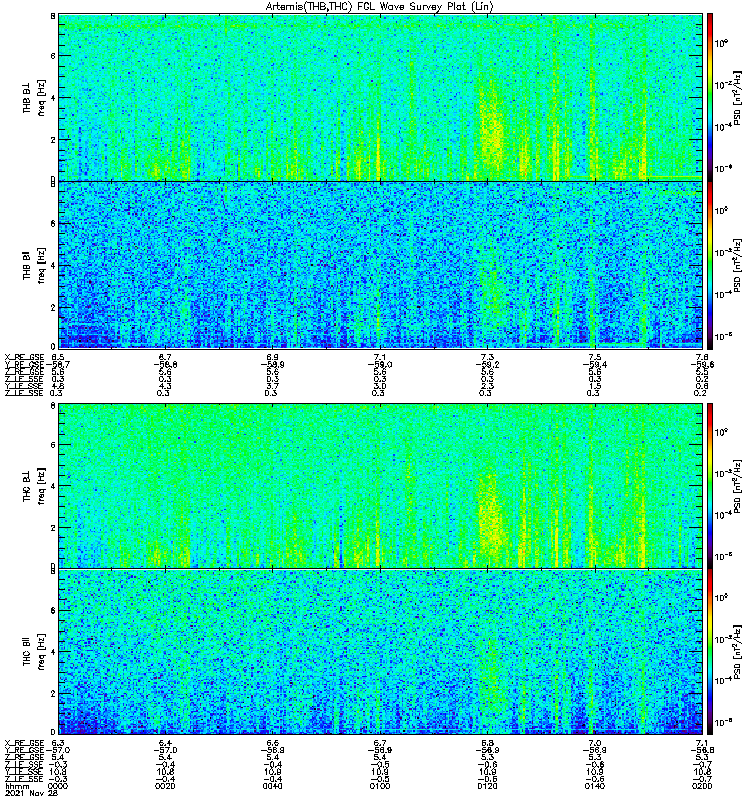Click the PSD [nT²/Hz] label of the THB B⊥ color bar
The width and height of the screenshot is (750, 800).
coord(737,97)
